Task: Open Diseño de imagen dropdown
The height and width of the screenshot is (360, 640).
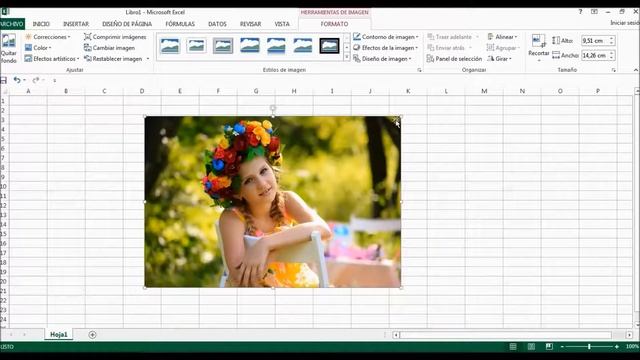Action: [x=382, y=59]
